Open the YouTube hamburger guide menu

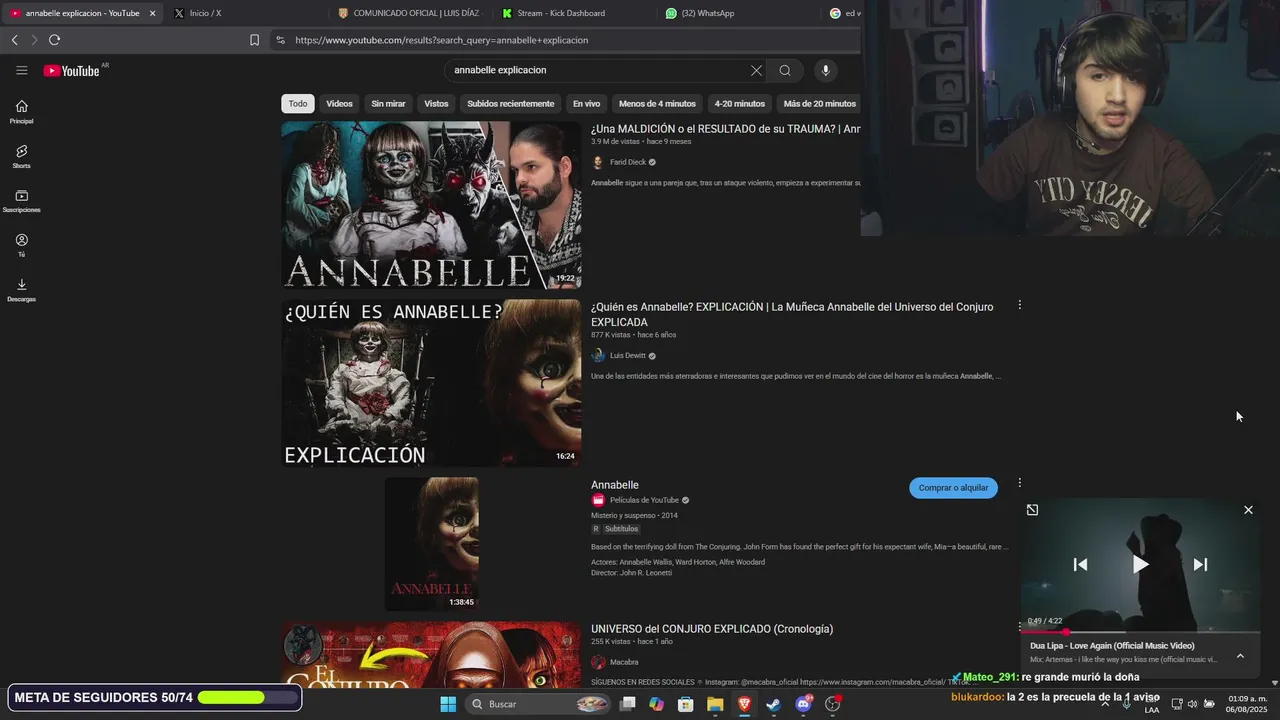coord(21,70)
